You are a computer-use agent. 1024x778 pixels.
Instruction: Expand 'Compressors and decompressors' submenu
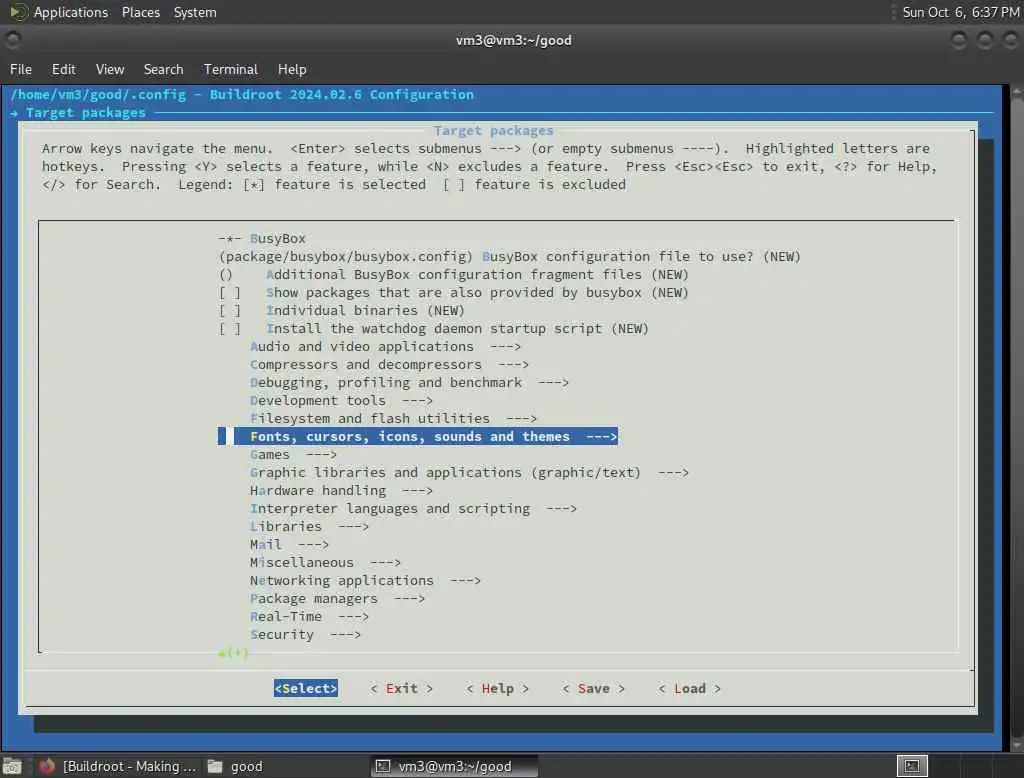point(389,365)
